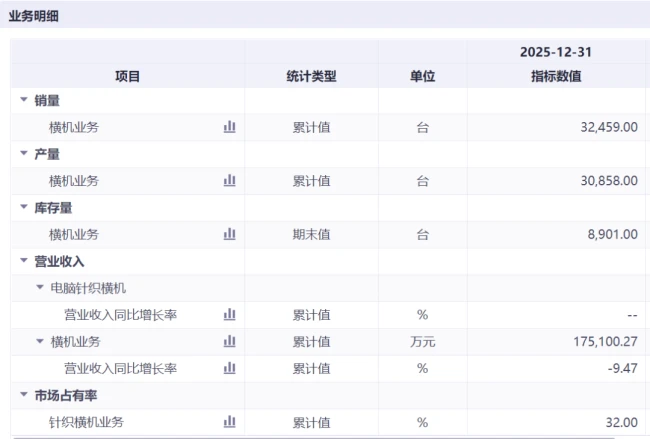Collapse the 产量 group

[x=24, y=153]
